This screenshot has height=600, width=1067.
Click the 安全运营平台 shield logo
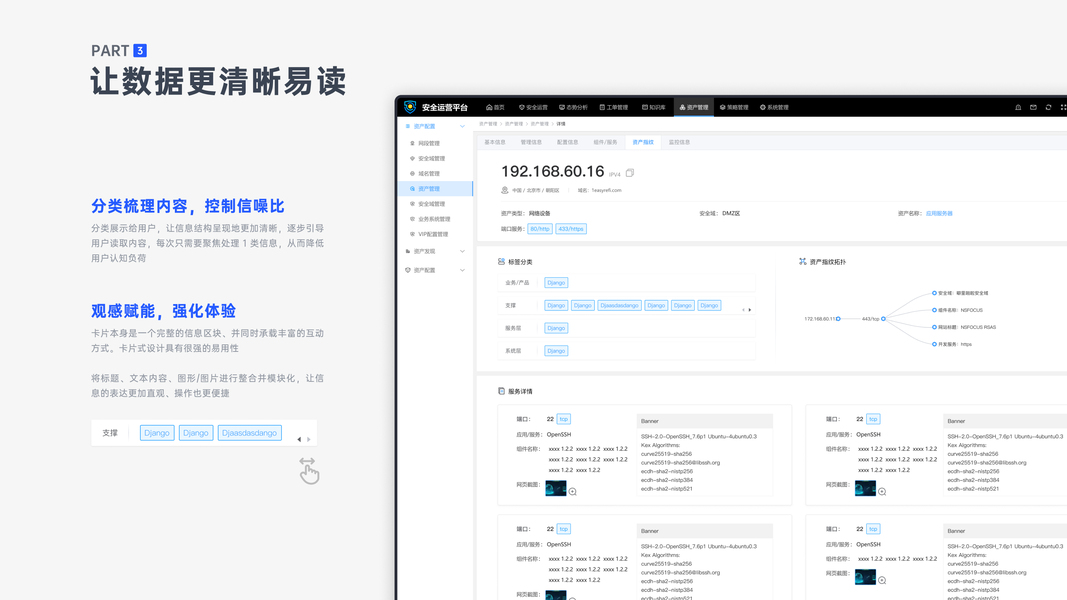[410, 107]
